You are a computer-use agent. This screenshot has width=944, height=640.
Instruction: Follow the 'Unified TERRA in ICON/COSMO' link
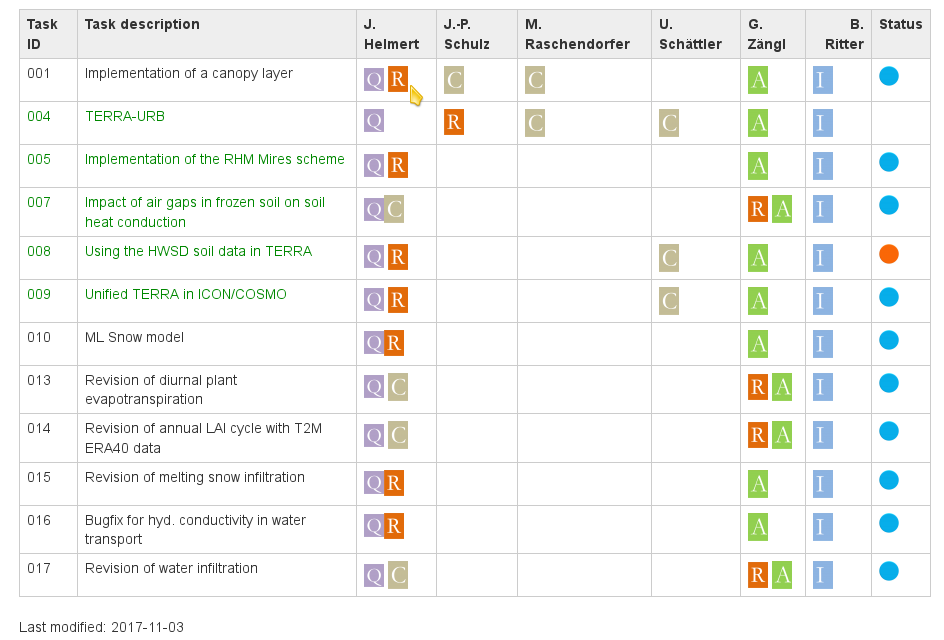pyautogui.click(x=185, y=294)
